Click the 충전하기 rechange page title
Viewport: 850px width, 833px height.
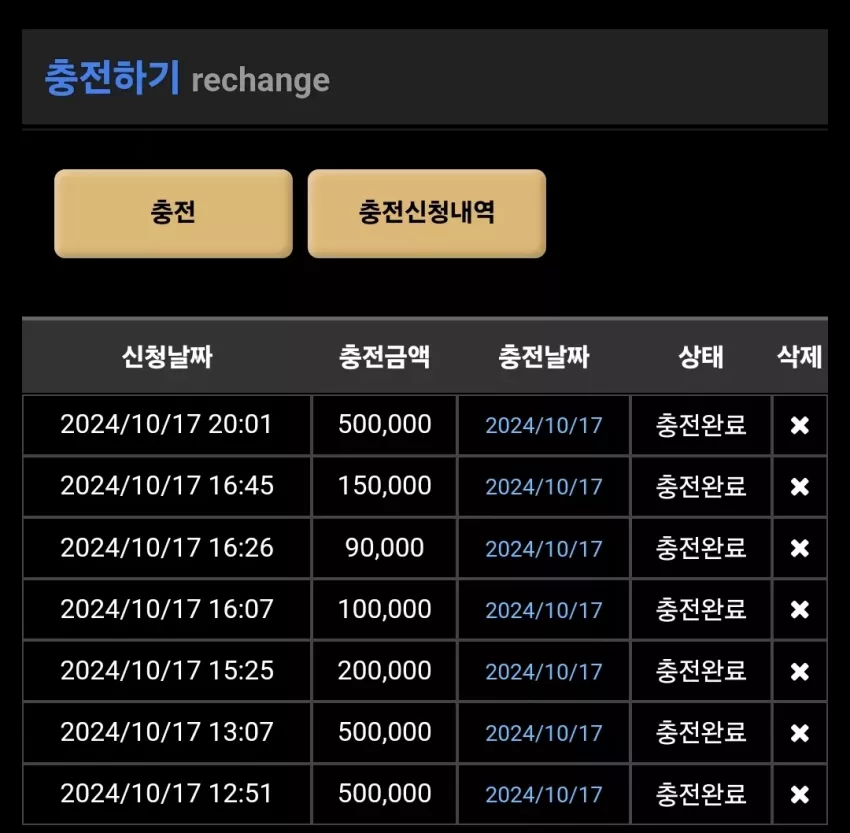[x=187, y=79]
